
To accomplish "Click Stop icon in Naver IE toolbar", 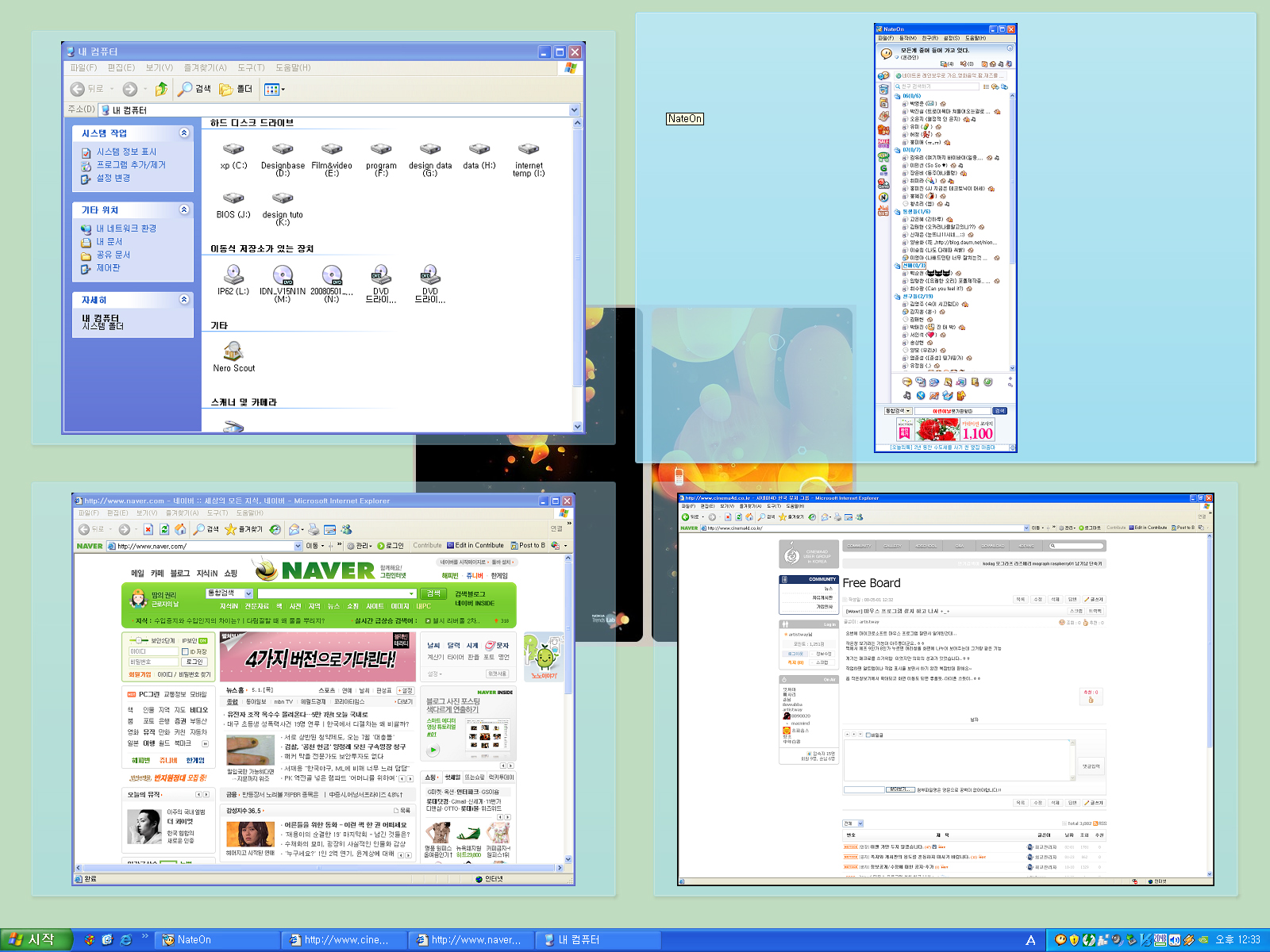I will (x=148, y=529).
